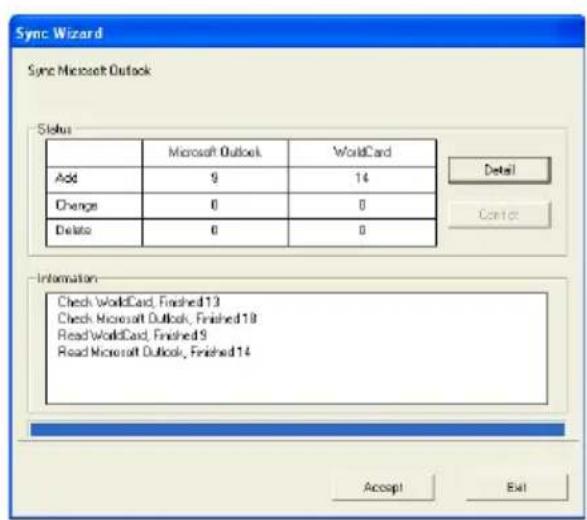Screen dimensions: 587x520
Task: Select 'Check WorldCard, Finished 13' log line
Action: [x=139, y=302]
